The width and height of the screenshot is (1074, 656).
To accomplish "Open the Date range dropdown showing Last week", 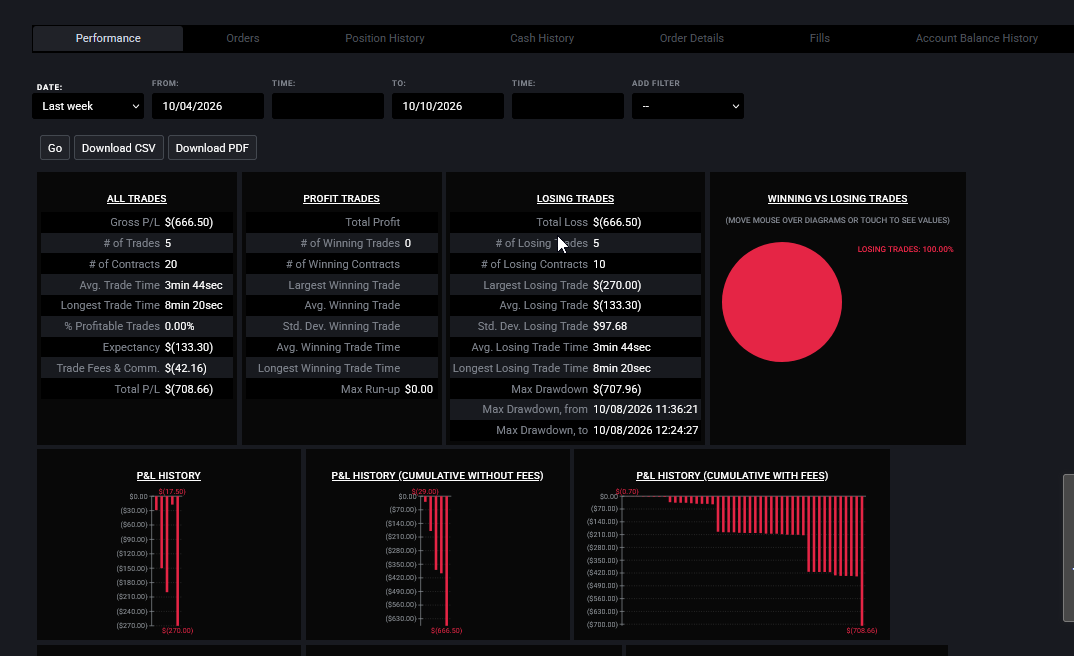I will pyautogui.click(x=88, y=106).
